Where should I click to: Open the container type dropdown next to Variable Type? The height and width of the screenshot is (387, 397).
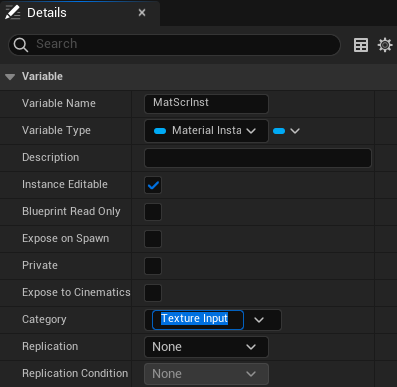coord(286,131)
